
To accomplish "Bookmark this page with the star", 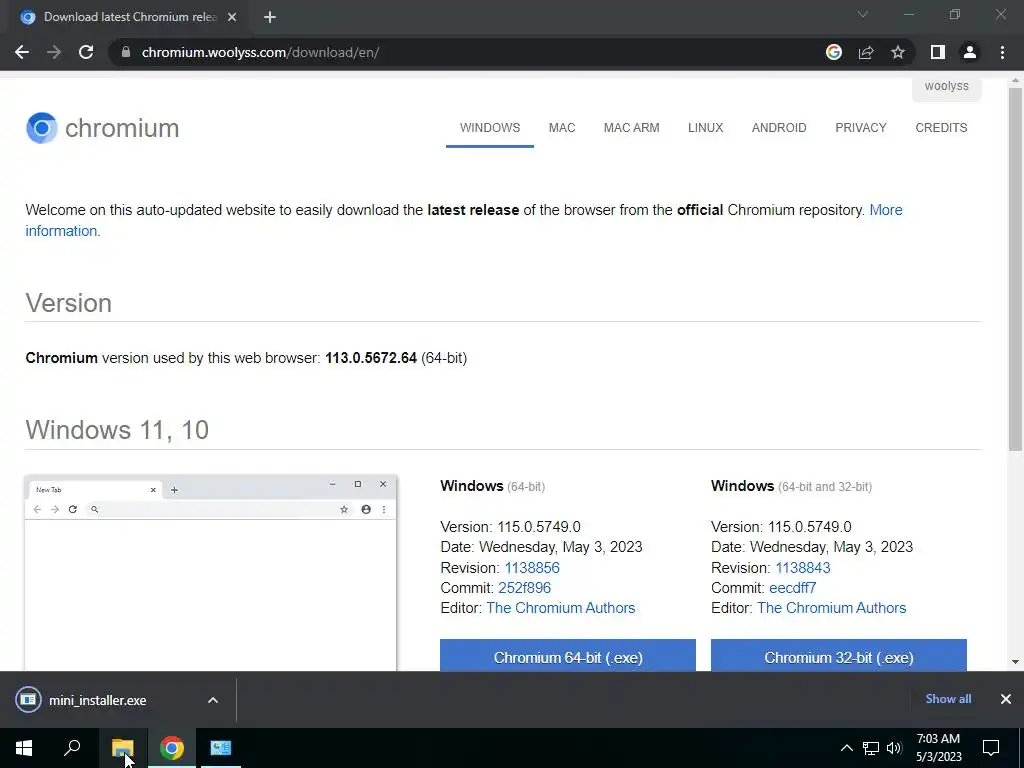I will click(898, 52).
